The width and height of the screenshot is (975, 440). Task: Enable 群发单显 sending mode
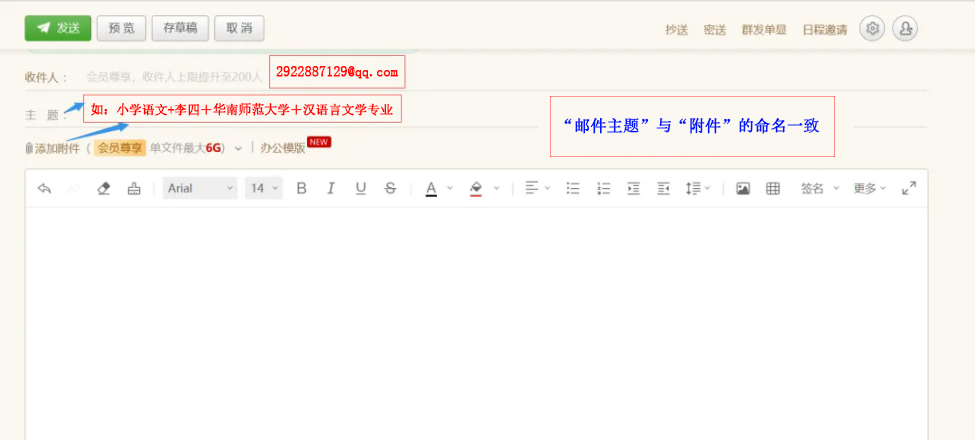coord(764,30)
